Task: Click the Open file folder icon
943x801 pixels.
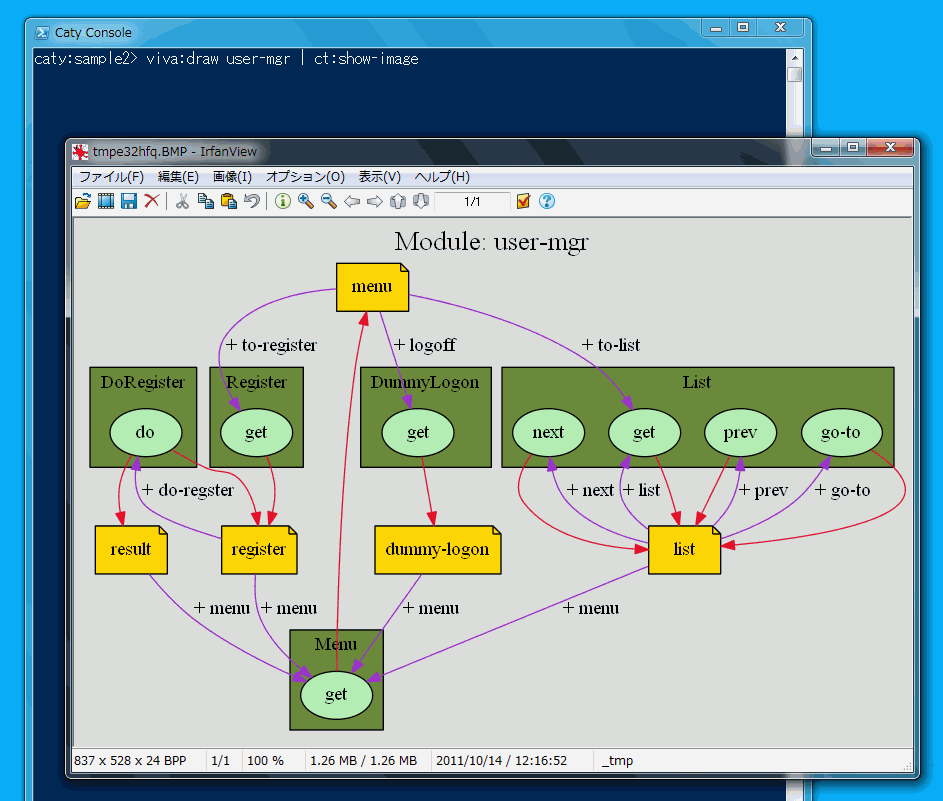Action: pyautogui.click(x=83, y=202)
